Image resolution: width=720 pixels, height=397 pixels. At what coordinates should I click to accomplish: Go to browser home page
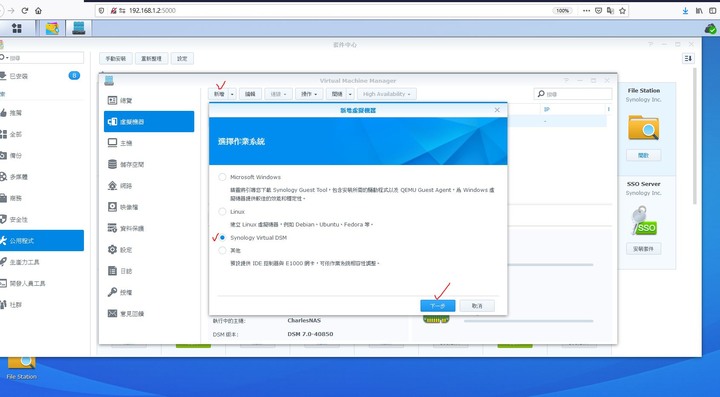39,11
